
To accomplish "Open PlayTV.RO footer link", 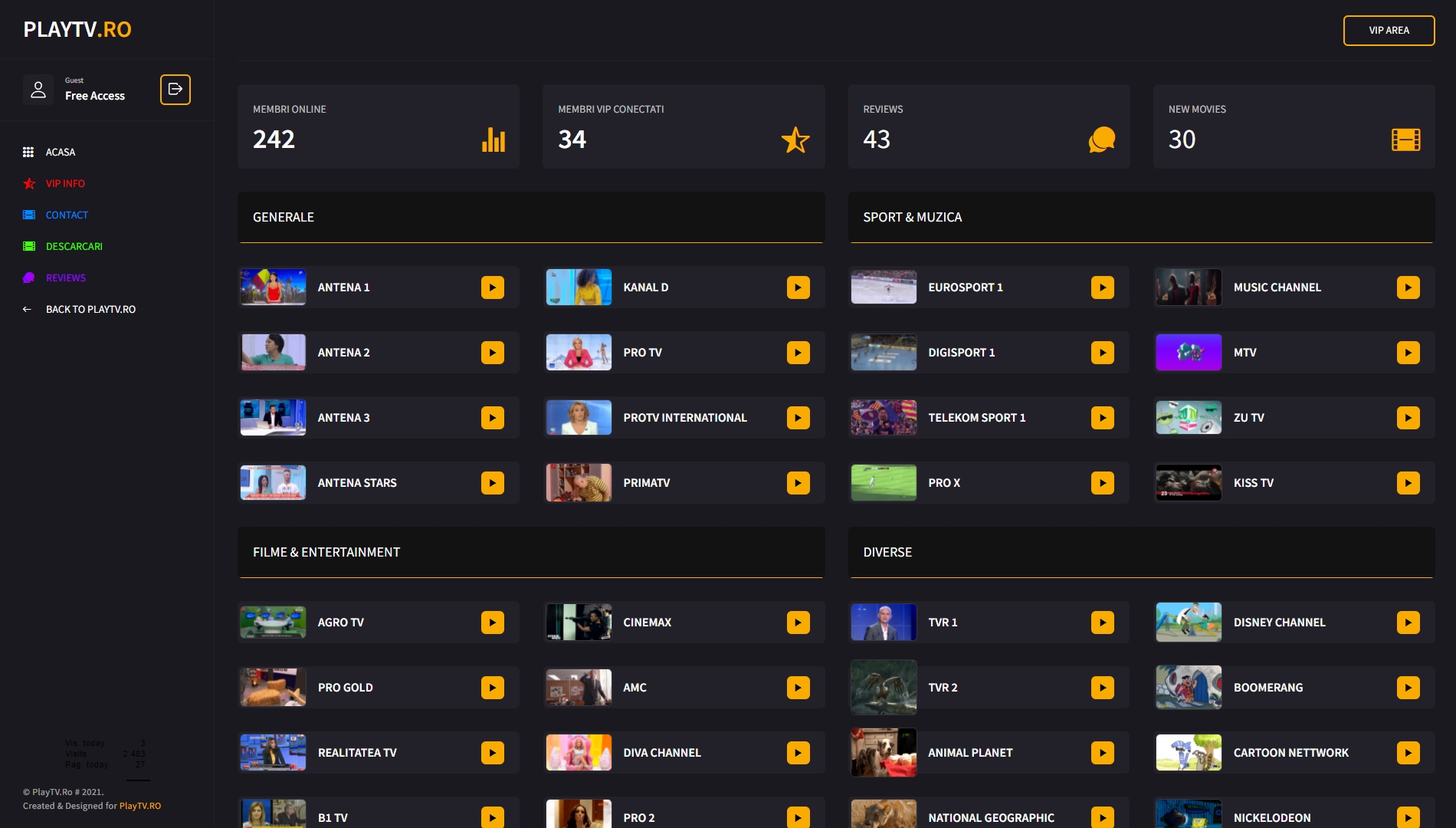I will (140, 806).
